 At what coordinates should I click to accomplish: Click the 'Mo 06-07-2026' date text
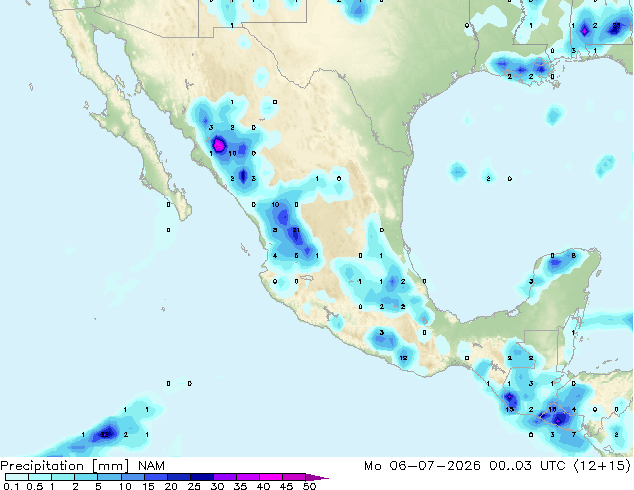[x=423, y=466]
